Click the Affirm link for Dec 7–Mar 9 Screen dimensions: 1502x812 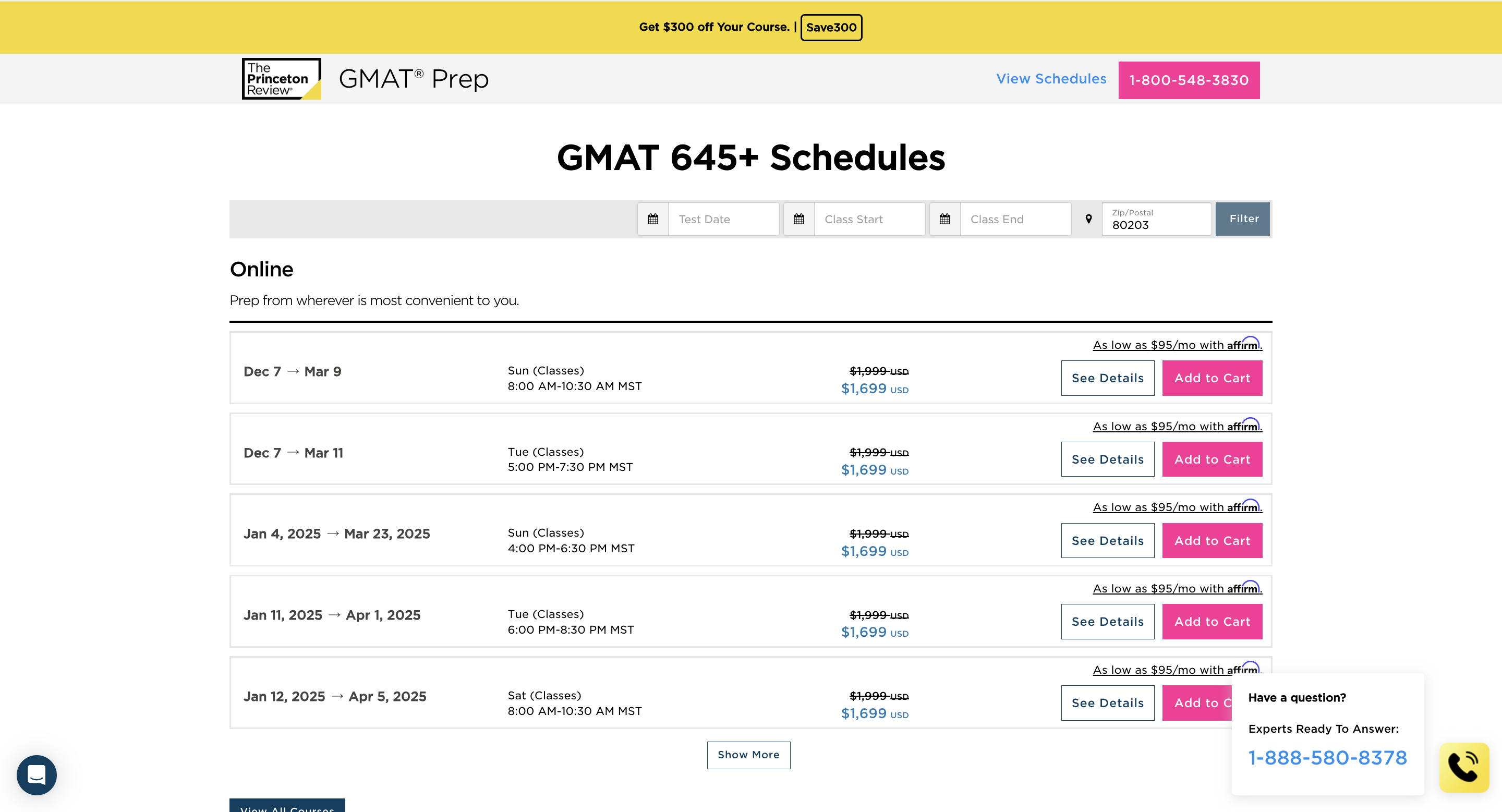[1177, 345]
